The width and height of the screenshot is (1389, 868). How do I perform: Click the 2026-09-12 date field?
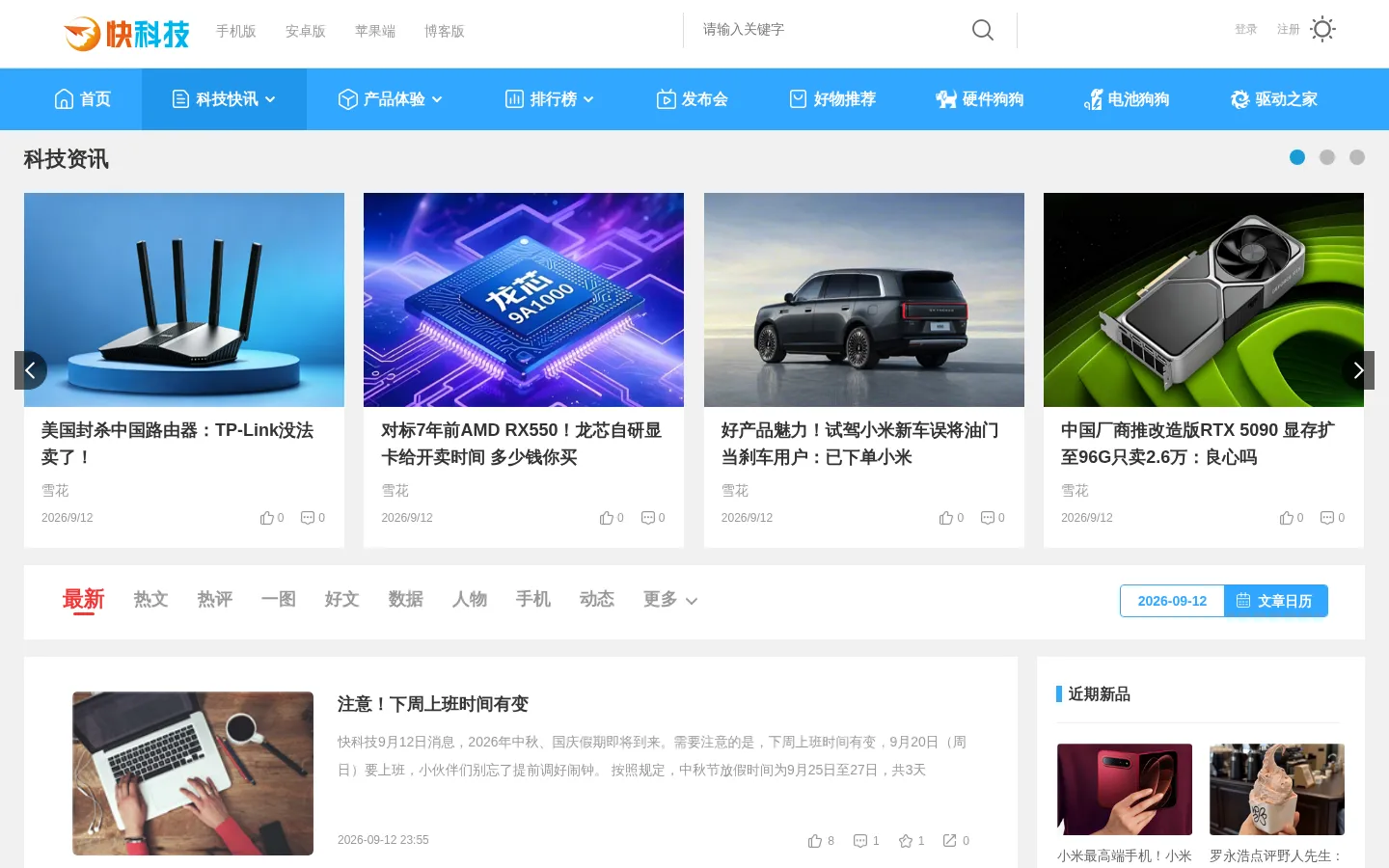pos(1172,601)
